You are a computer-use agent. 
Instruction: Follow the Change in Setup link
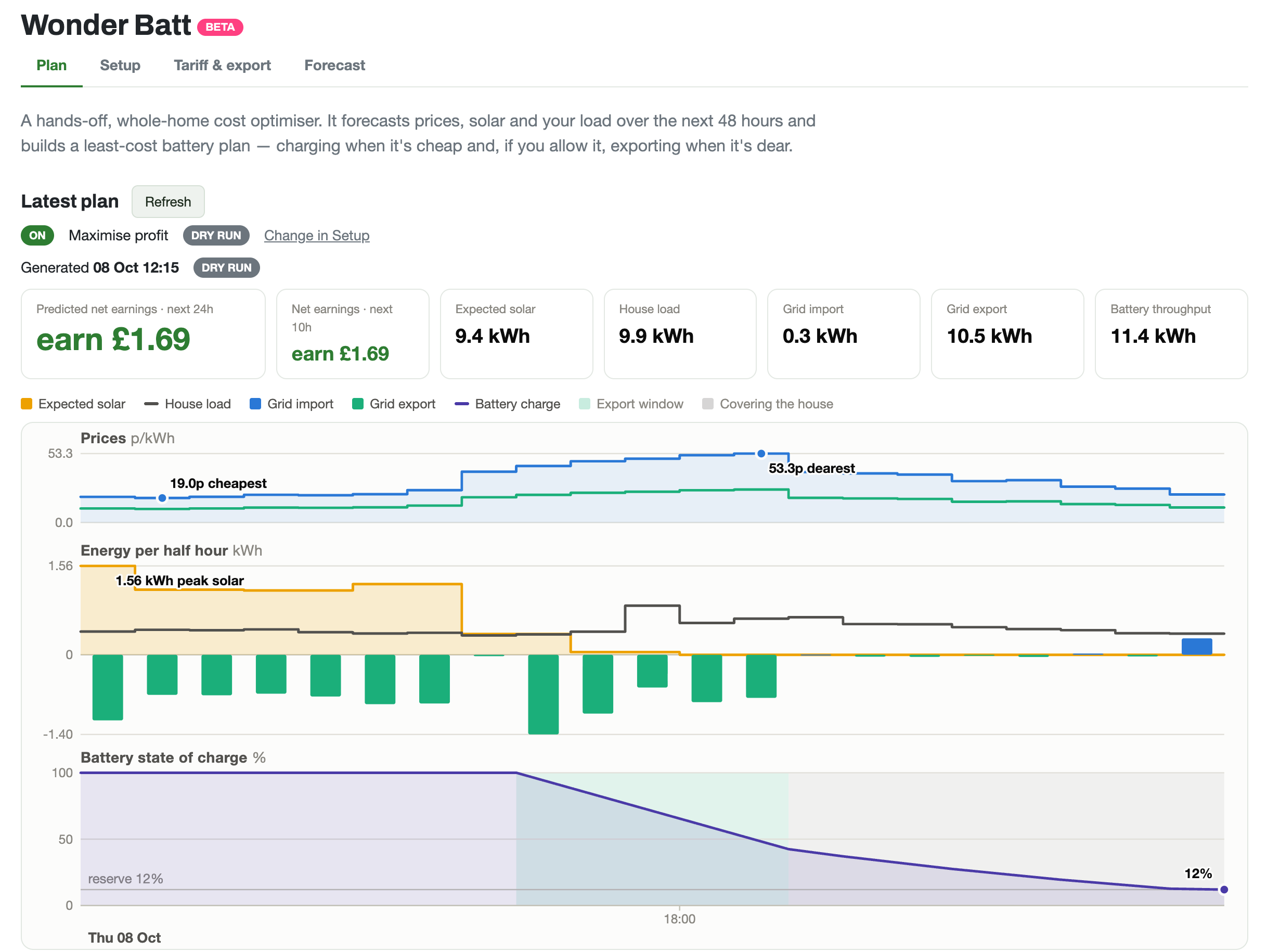pyautogui.click(x=317, y=236)
